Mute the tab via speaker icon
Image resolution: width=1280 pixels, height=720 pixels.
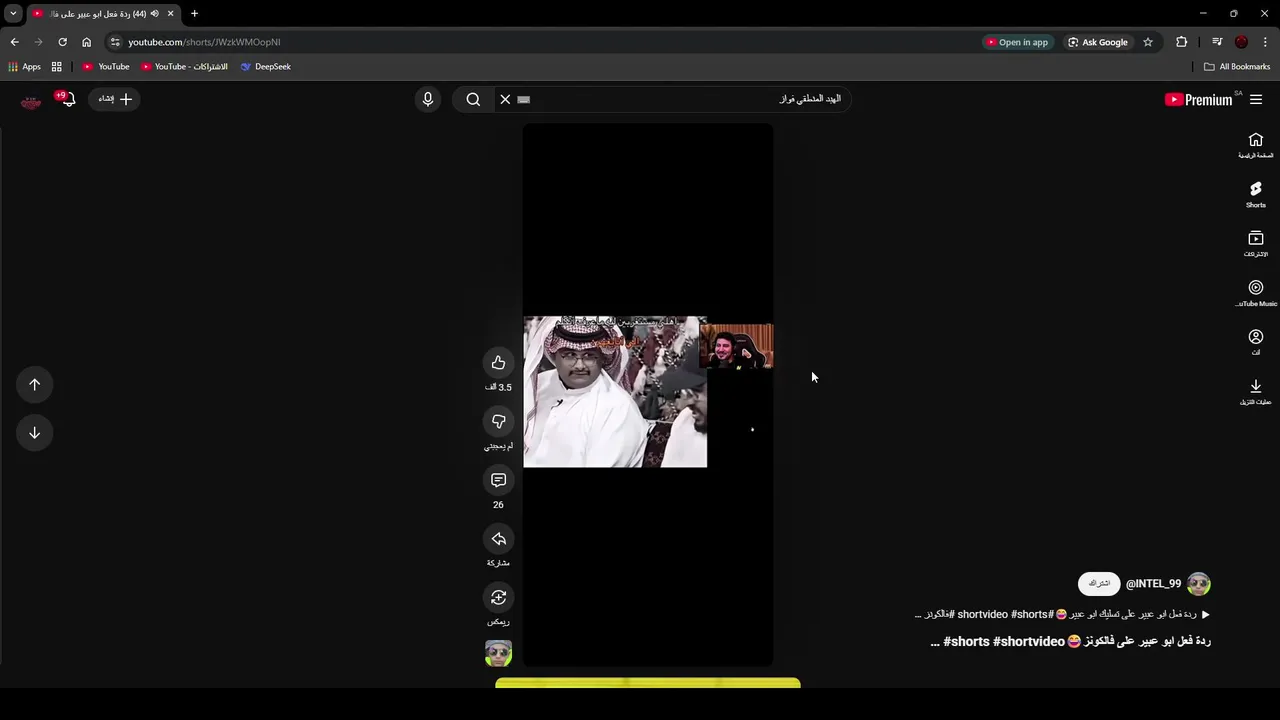click(x=155, y=14)
